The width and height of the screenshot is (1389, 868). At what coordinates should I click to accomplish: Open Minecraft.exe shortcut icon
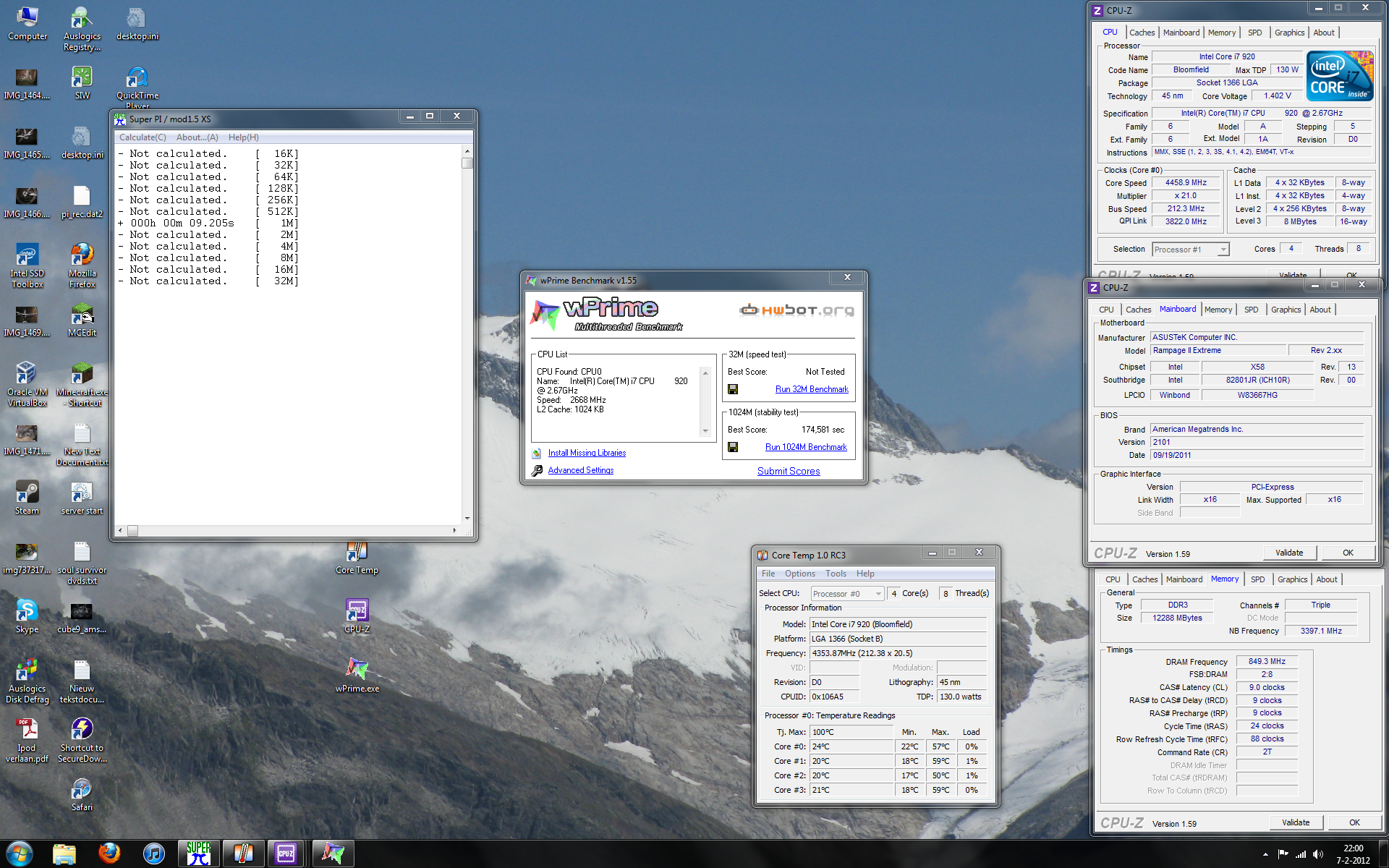click(x=82, y=384)
